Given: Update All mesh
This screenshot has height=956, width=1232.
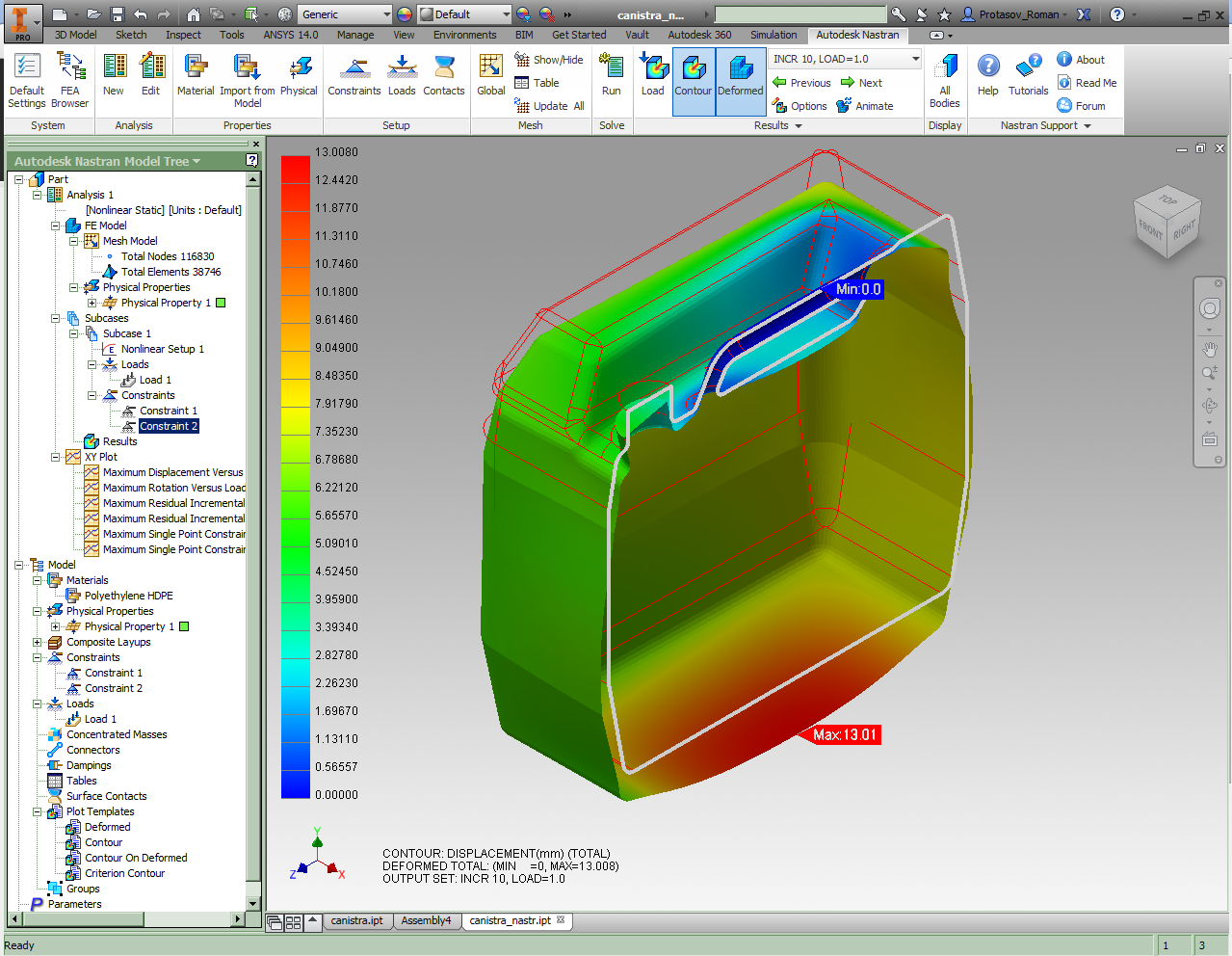Looking at the screenshot, I should (549, 106).
